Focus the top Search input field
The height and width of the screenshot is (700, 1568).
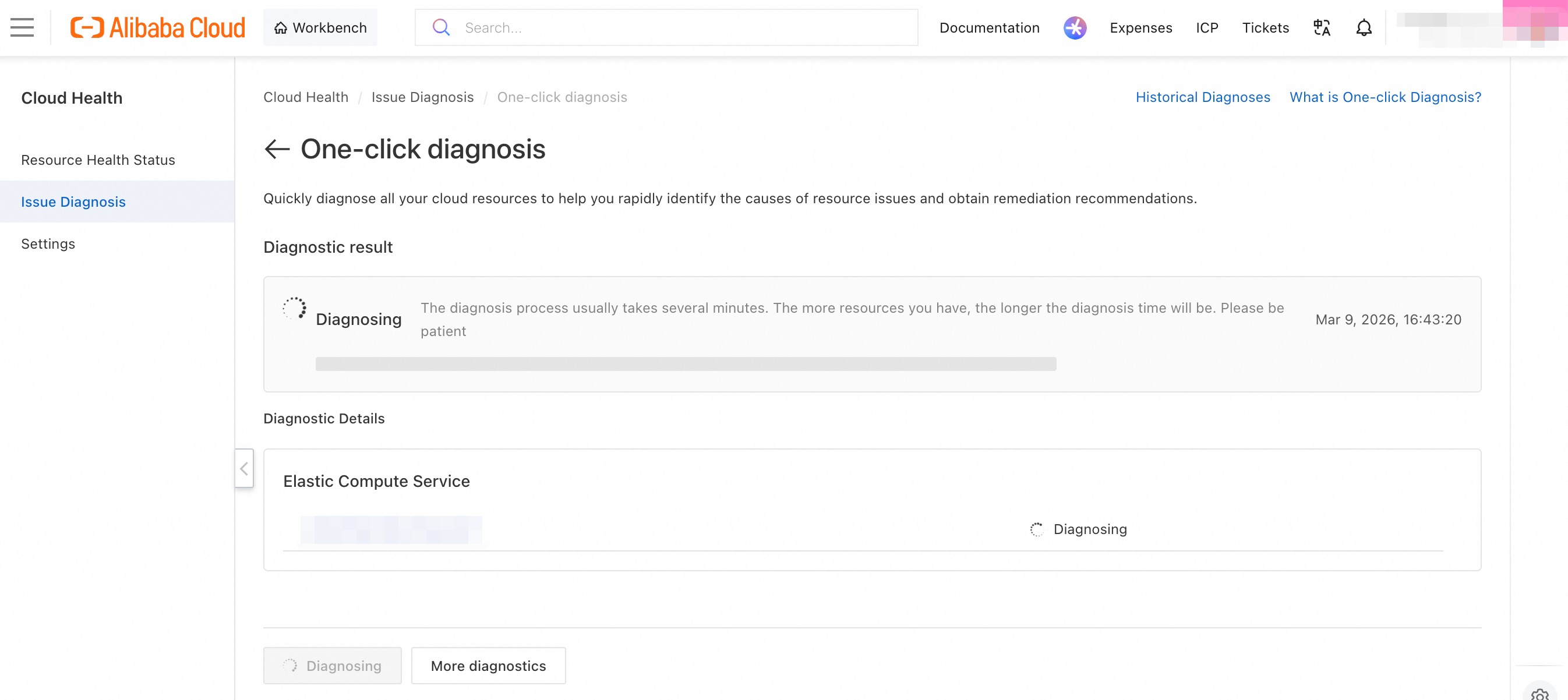point(666,27)
